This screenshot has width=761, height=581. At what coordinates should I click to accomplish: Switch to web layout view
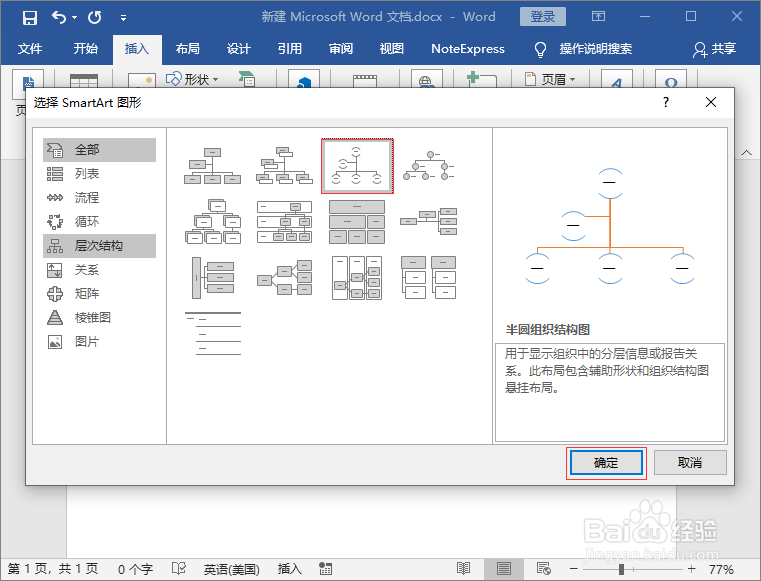544,568
